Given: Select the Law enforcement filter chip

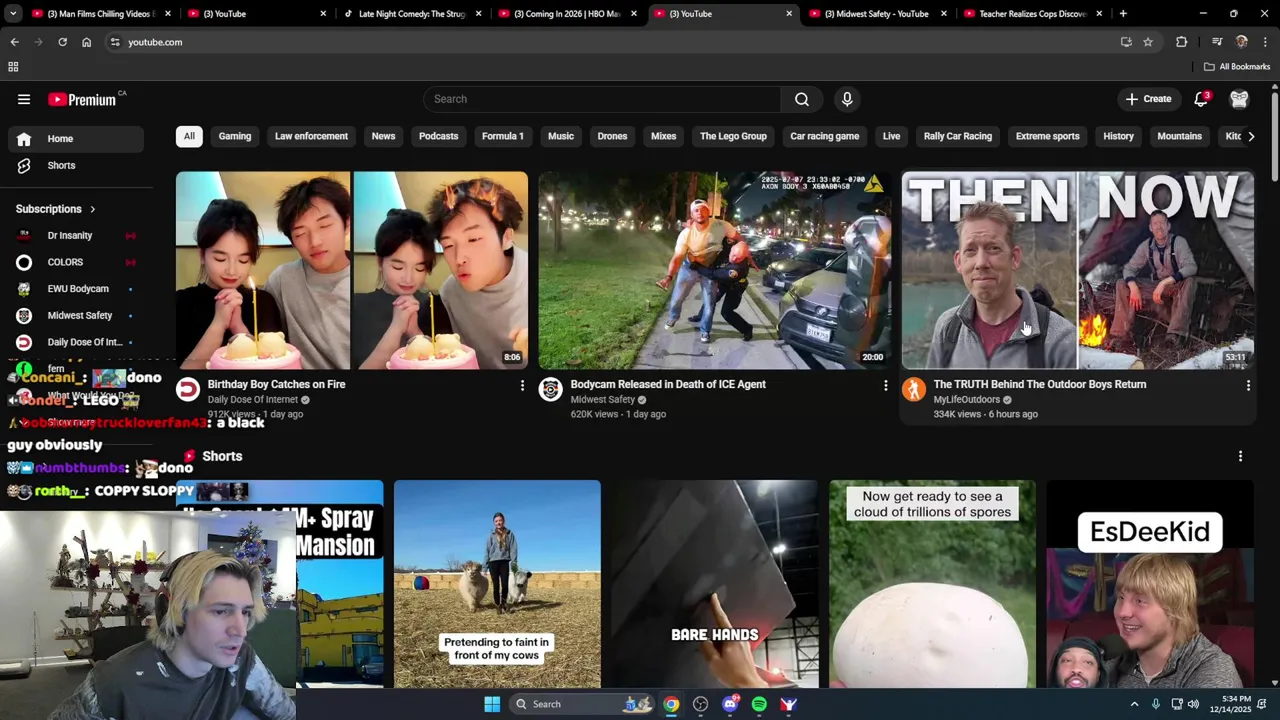Looking at the screenshot, I should point(311,136).
